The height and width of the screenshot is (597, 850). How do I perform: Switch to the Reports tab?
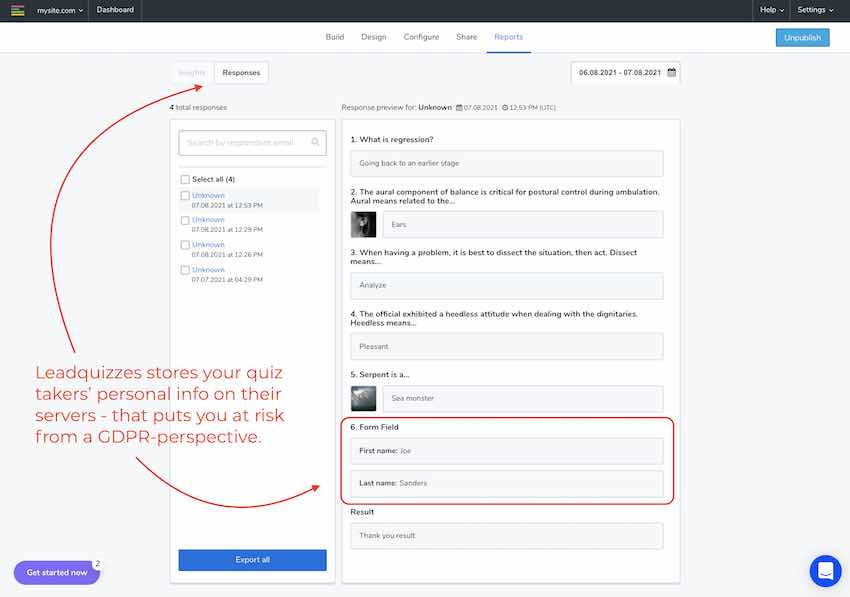pyautogui.click(x=508, y=37)
